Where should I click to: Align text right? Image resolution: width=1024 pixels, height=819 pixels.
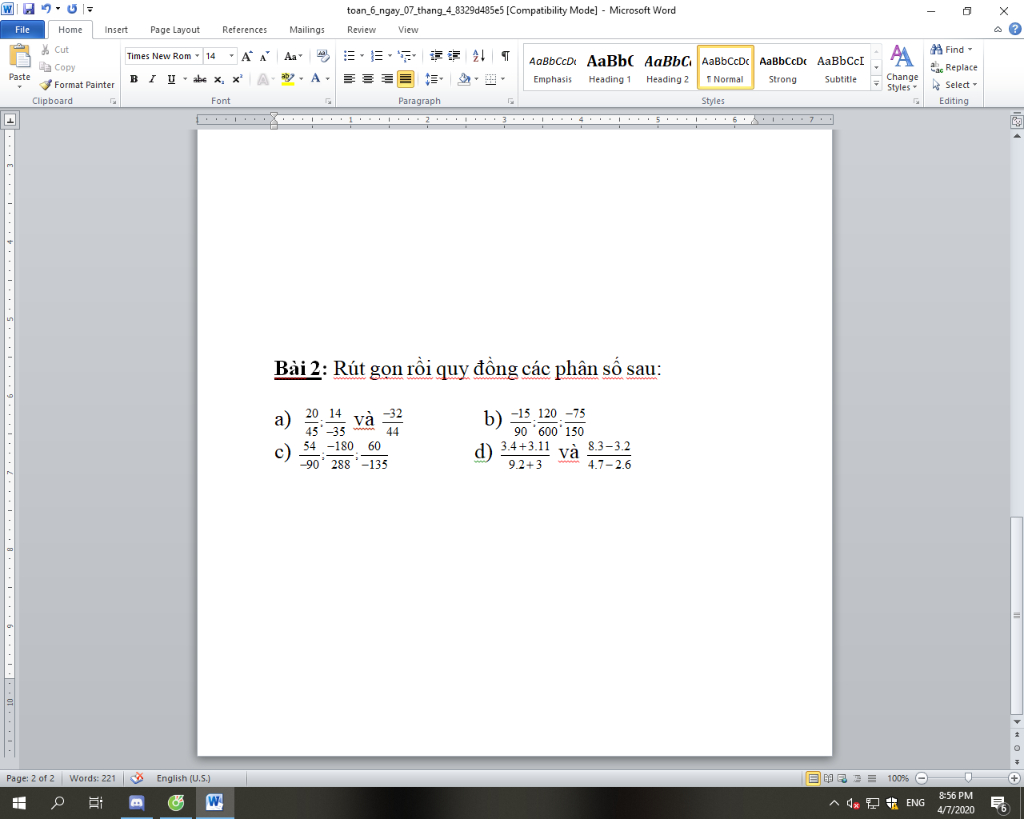pos(387,79)
